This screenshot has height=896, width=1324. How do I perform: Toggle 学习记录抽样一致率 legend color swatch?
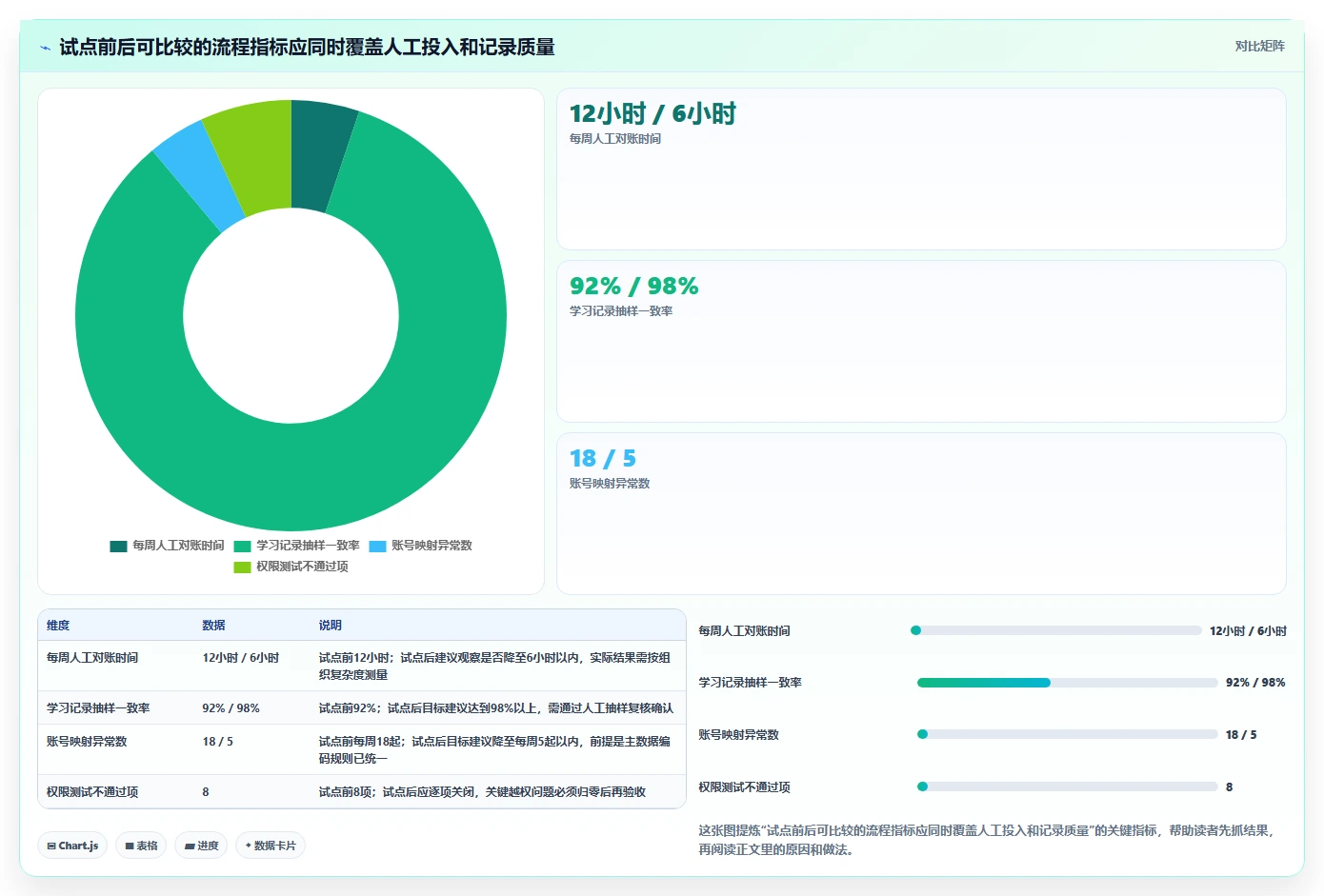pos(242,546)
